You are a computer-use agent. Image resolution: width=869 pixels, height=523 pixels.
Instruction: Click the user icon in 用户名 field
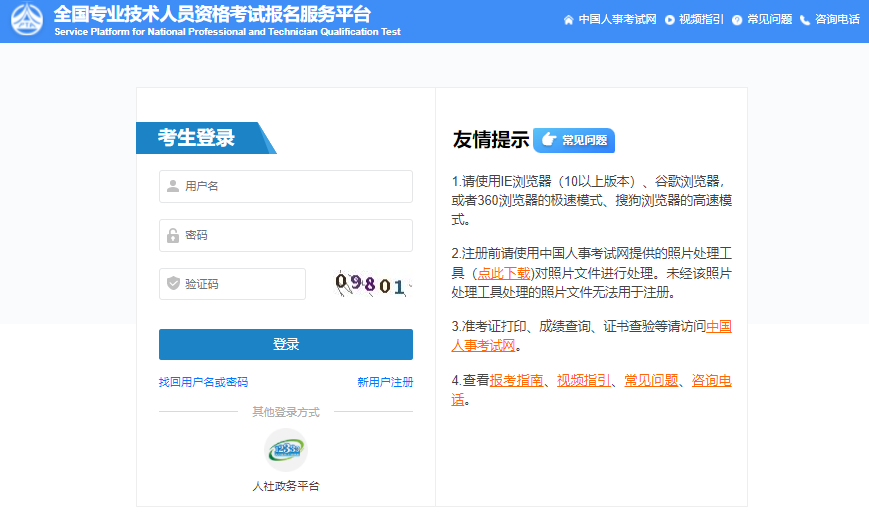(x=173, y=186)
